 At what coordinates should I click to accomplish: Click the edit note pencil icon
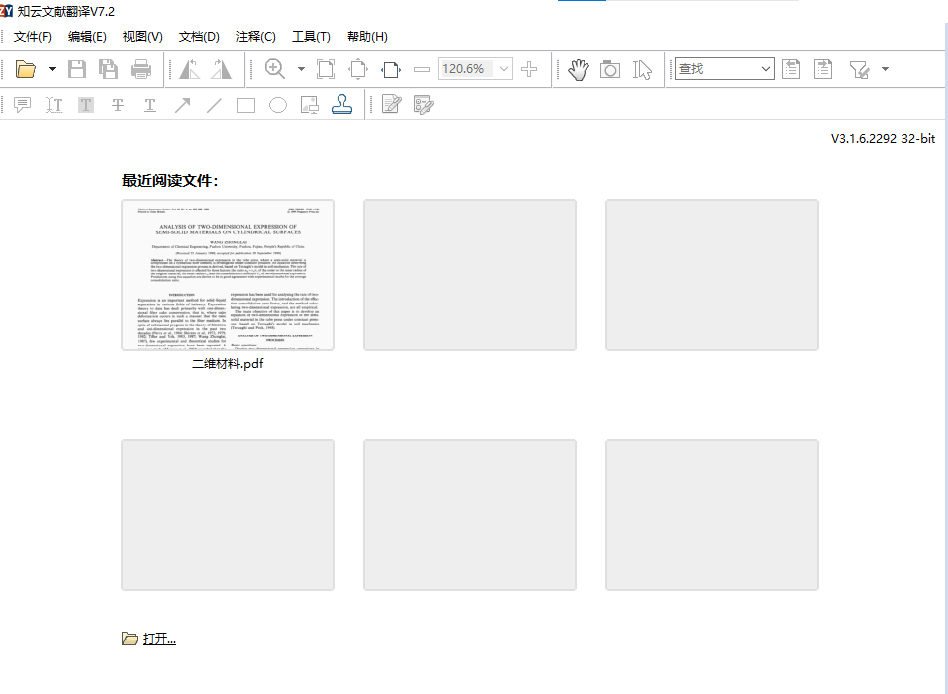point(392,105)
